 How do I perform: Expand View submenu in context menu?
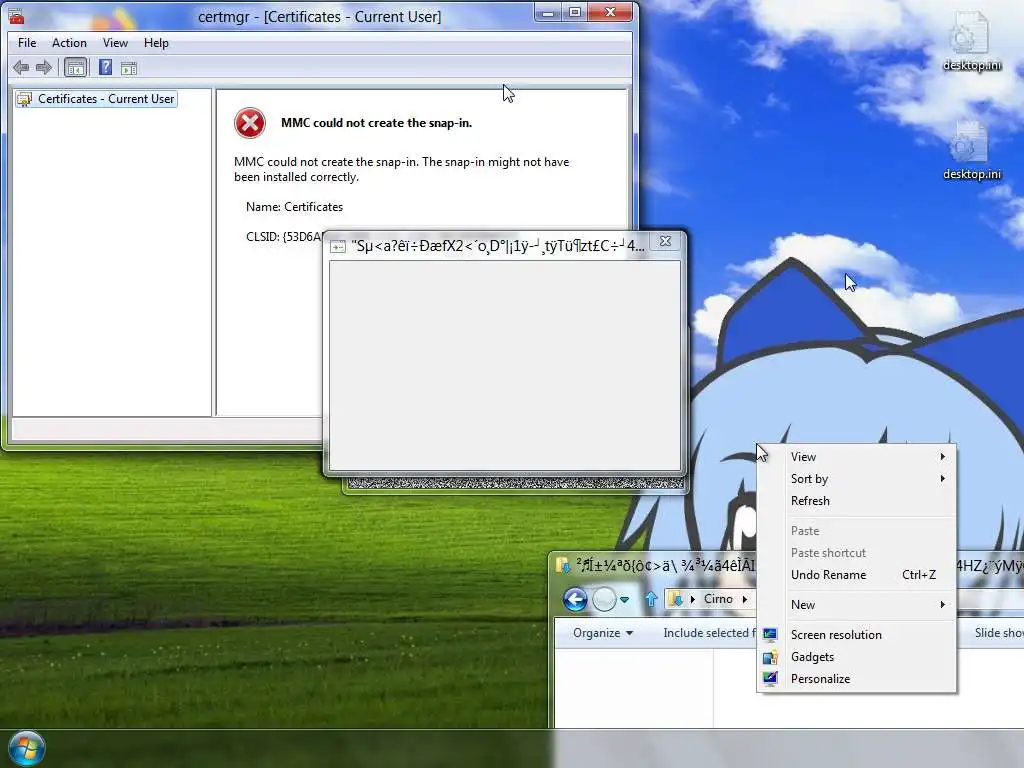857,456
